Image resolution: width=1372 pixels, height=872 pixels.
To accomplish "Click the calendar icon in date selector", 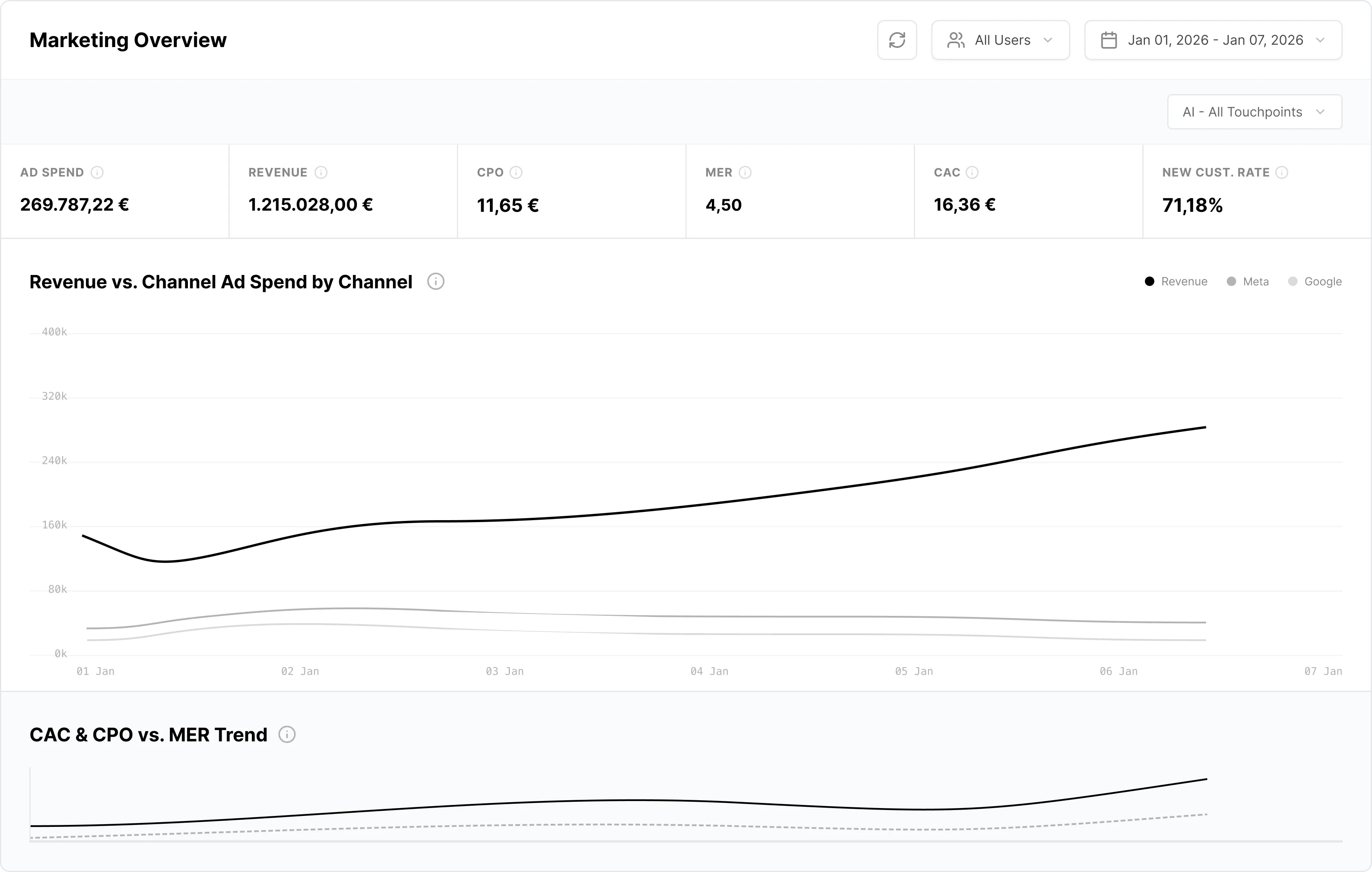I will [x=1109, y=40].
